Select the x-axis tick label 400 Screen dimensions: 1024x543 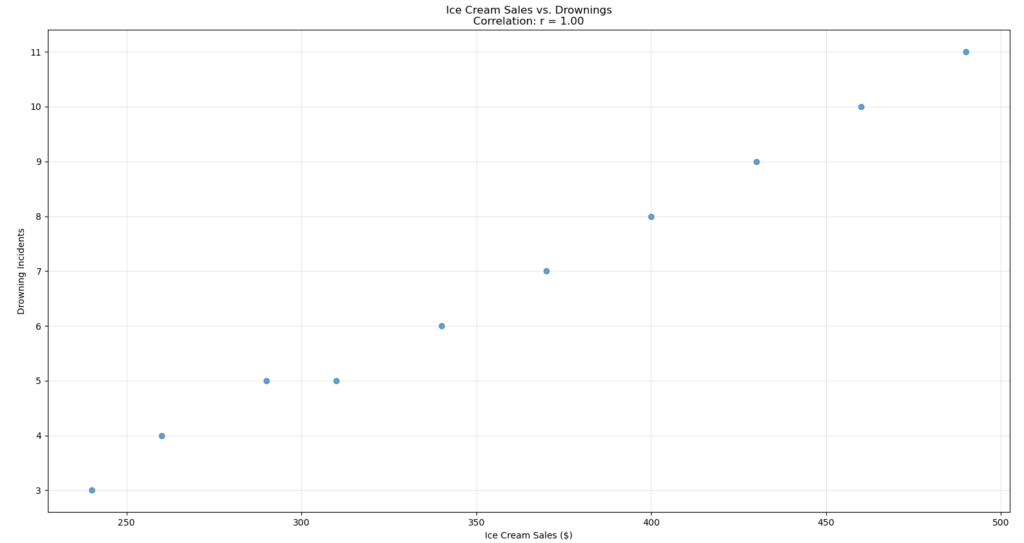click(651, 523)
